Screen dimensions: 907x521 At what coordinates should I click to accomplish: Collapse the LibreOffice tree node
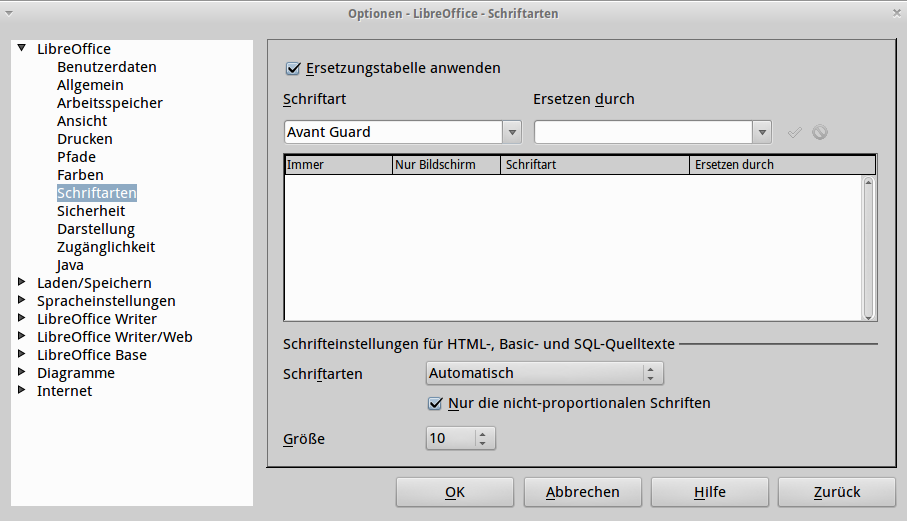point(23,48)
